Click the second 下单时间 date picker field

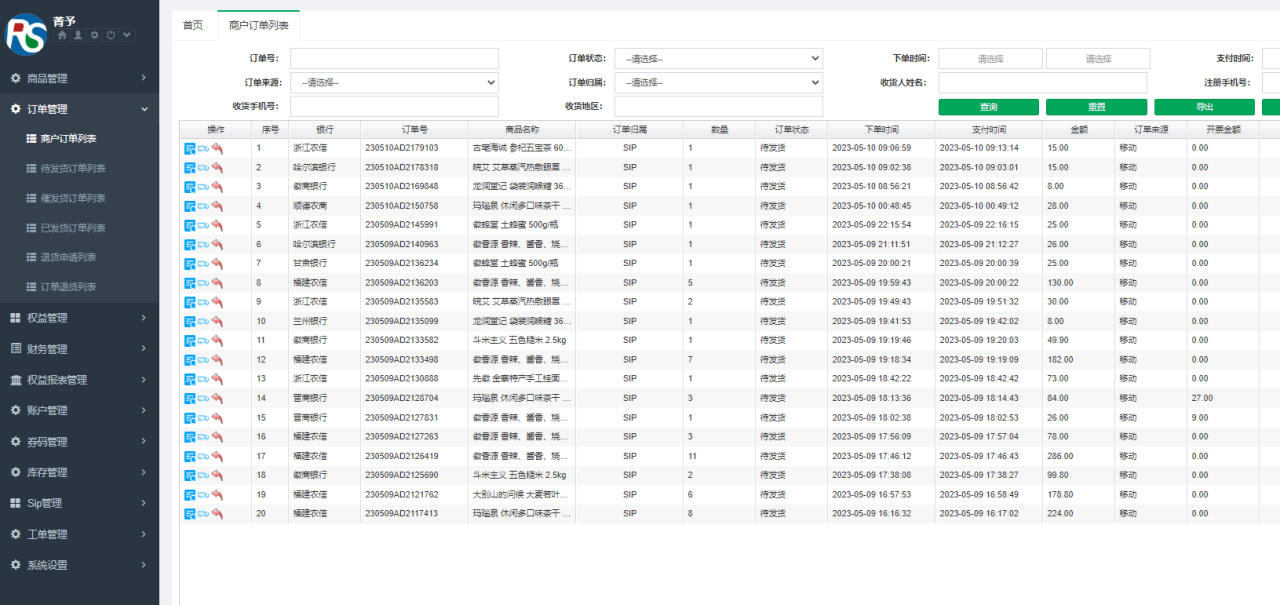point(1098,58)
